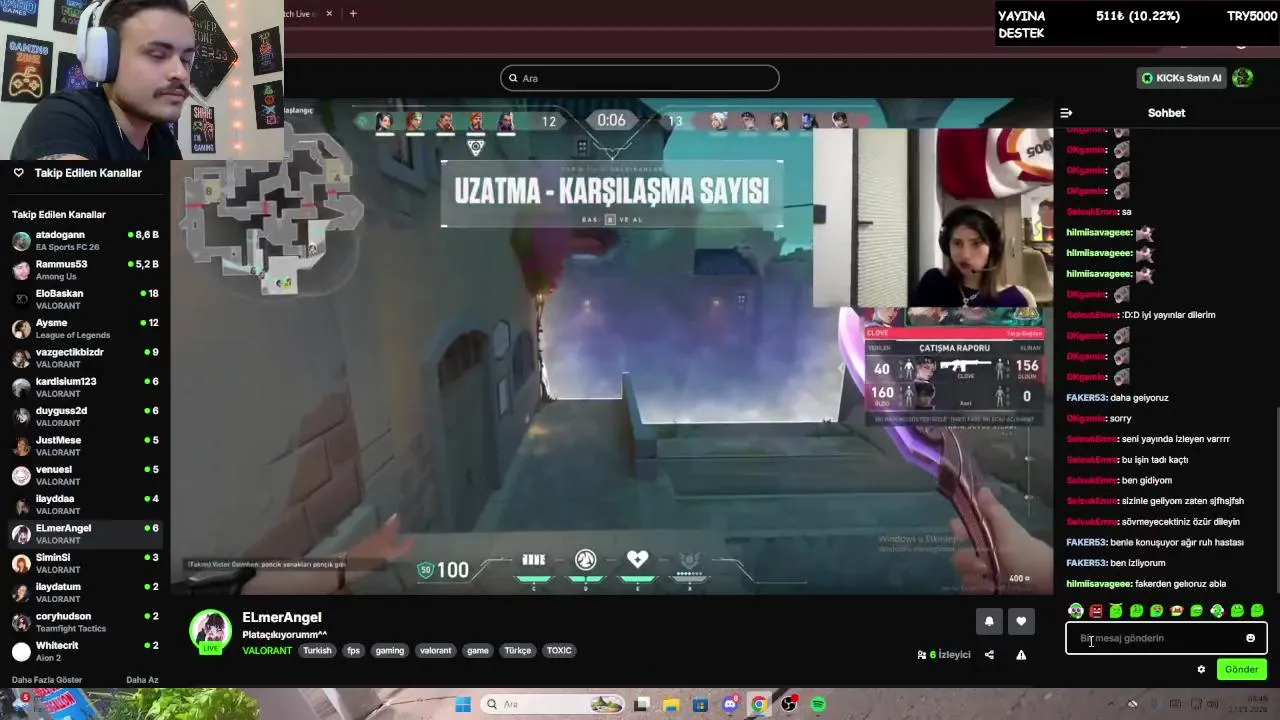Image resolution: width=1280 pixels, height=720 pixels.
Task: Click the viewers icon beside 6 İzleyici
Action: tap(922, 655)
